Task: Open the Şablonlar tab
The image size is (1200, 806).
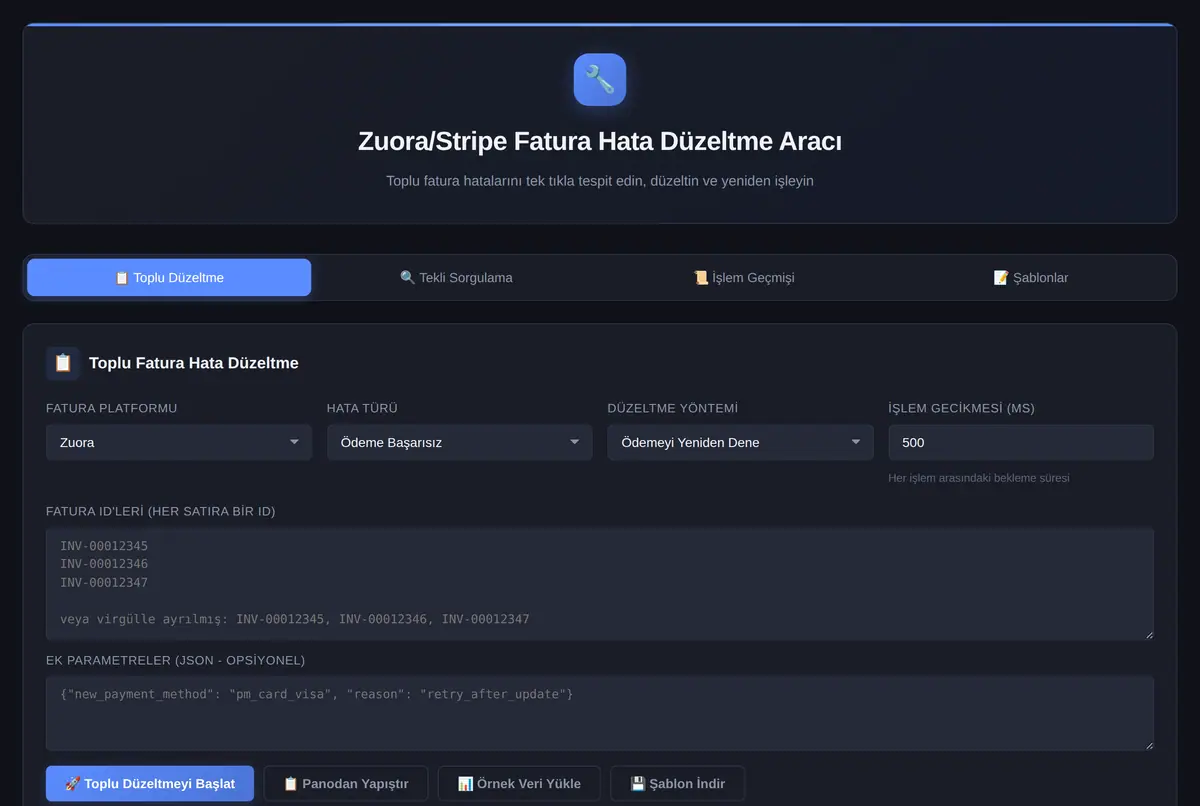Action: coord(1031,277)
